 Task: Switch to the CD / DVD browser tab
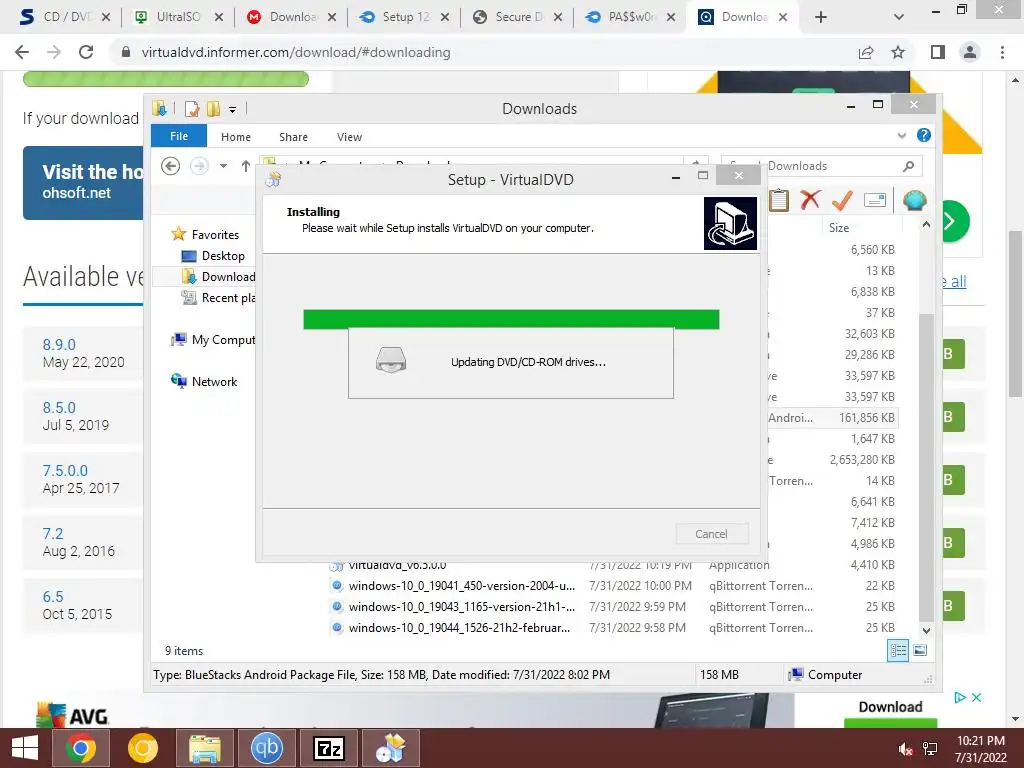(66, 17)
